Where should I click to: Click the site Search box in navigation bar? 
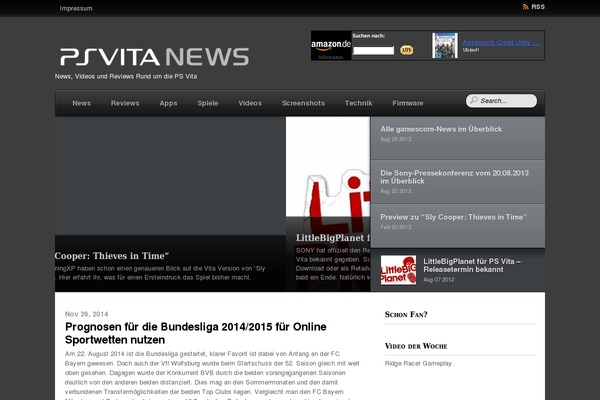pos(501,101)
